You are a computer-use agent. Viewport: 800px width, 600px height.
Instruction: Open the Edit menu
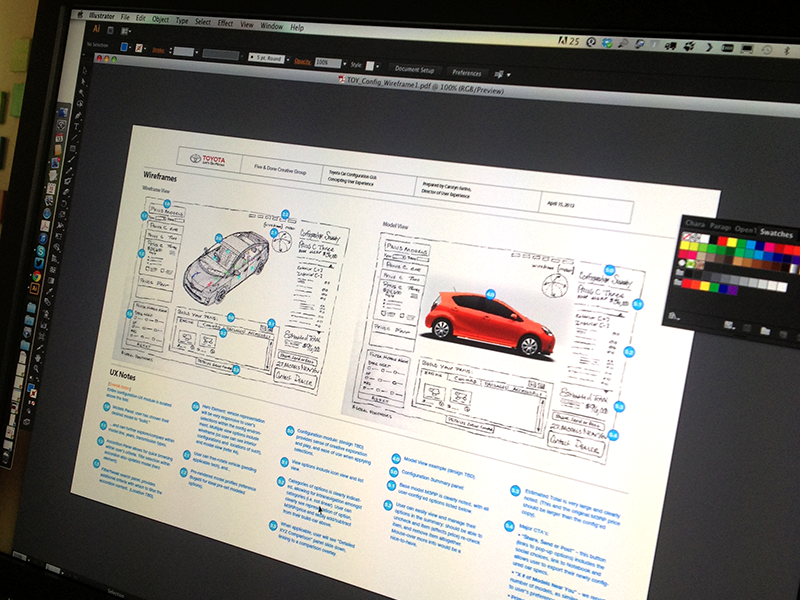141,18
